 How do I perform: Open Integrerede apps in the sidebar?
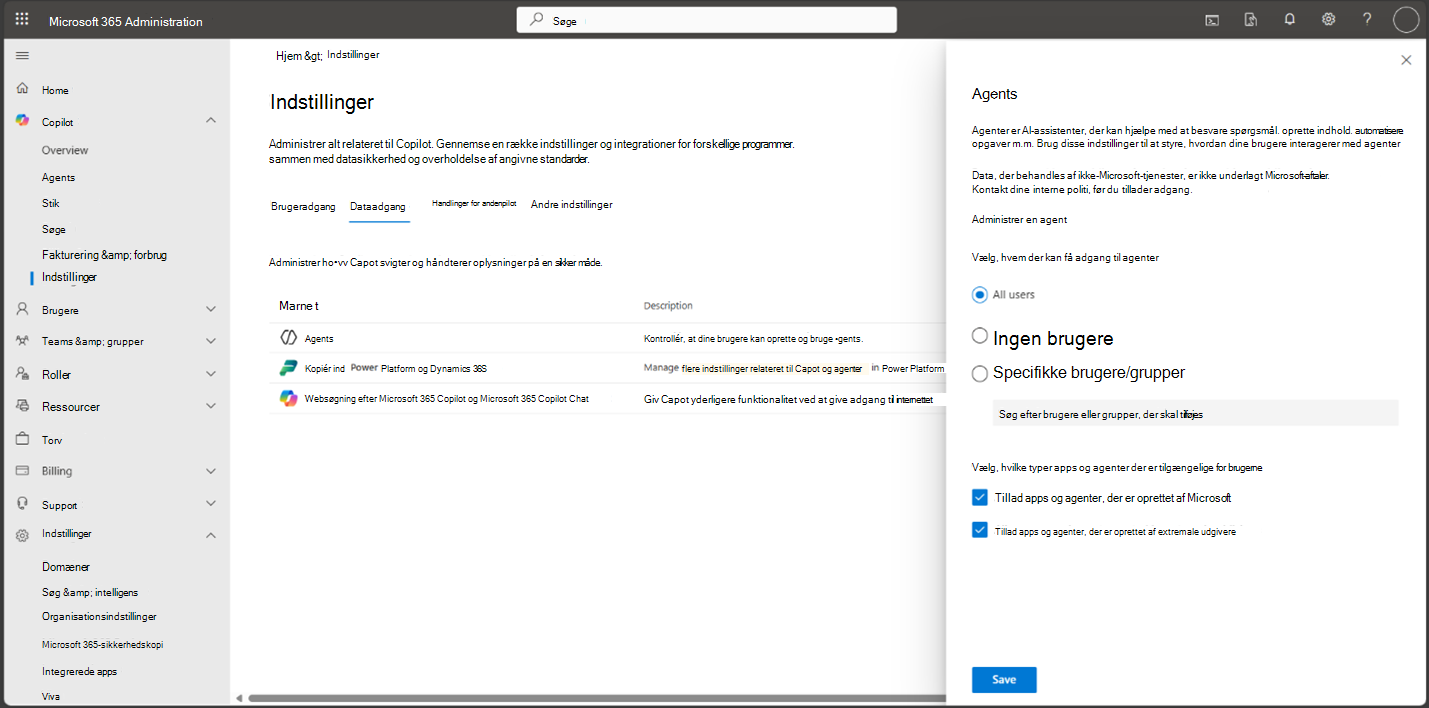(x=79, y=672)
